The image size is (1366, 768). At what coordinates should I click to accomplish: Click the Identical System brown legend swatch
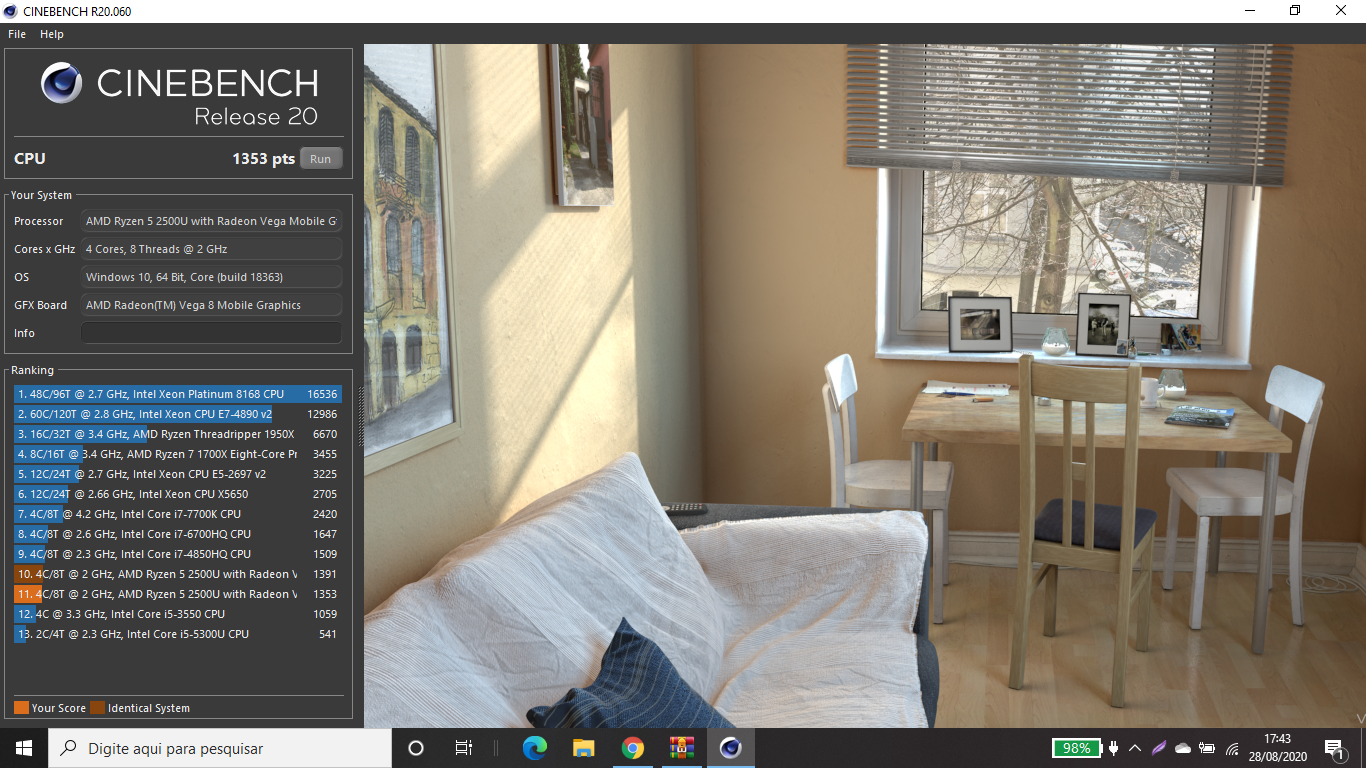click(97, 708)
